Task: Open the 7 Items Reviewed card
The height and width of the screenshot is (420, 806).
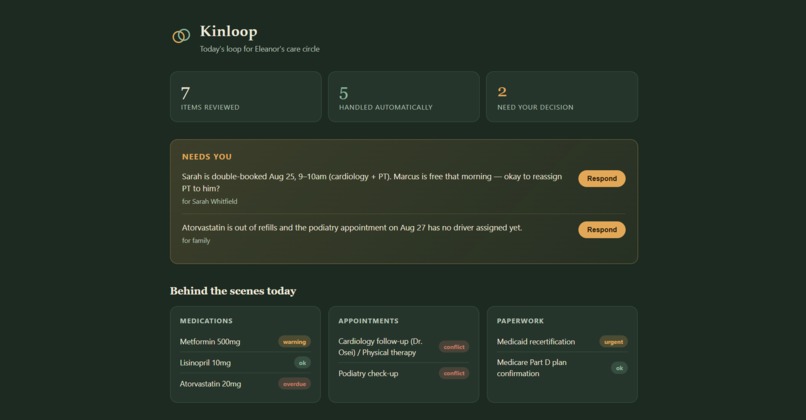Action: pos(246,97)
